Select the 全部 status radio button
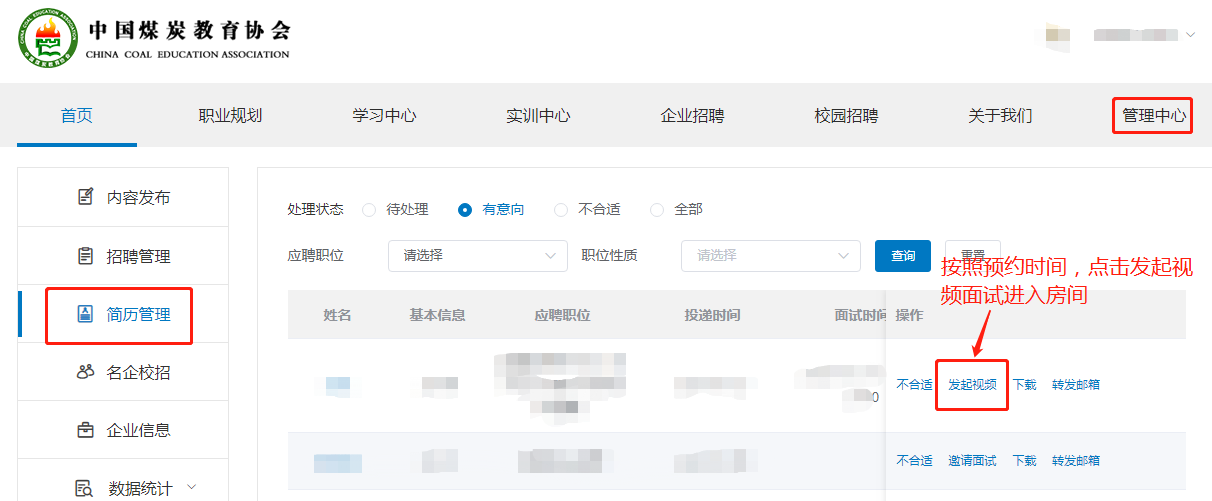The width and height of the screenshot is (1212, 501). (657, 210)
